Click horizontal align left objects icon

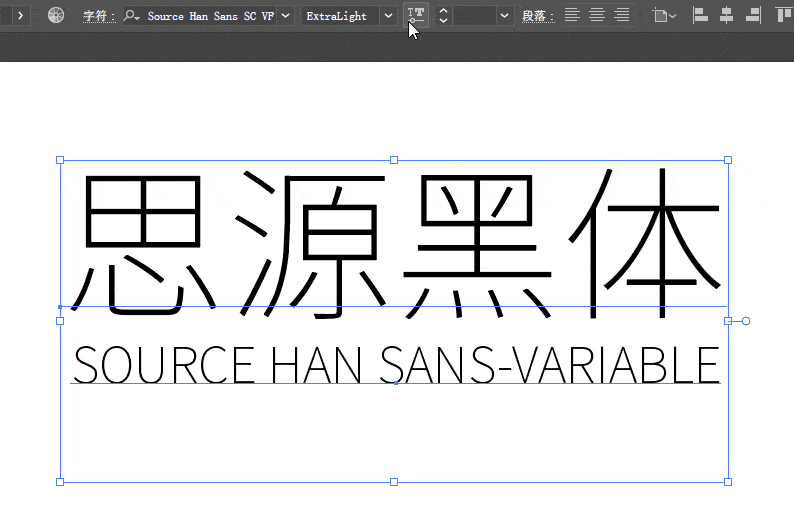coord(701,15)
